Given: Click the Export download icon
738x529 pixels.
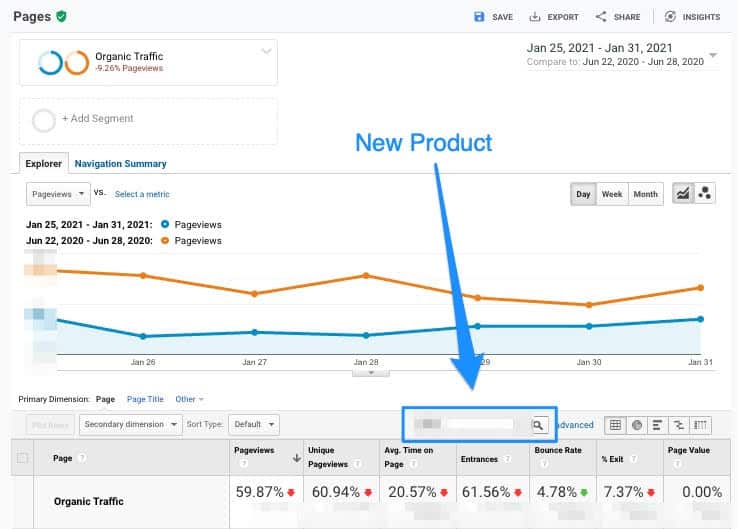Looking at the screenshot, I should [535, 17].
